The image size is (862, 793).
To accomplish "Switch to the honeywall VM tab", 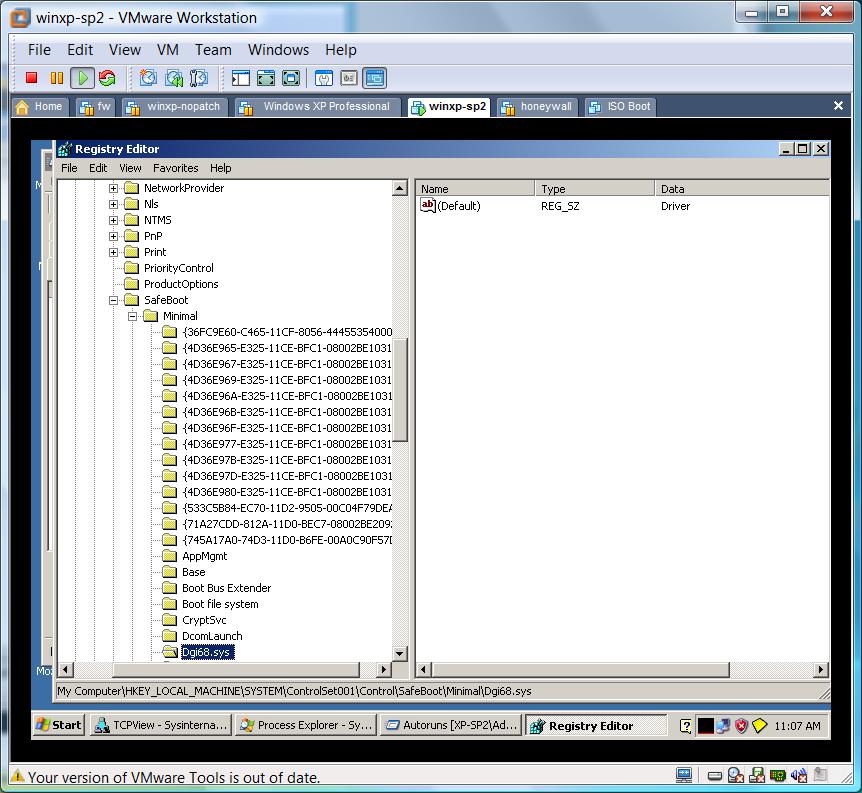I will (x=538, y=107).
